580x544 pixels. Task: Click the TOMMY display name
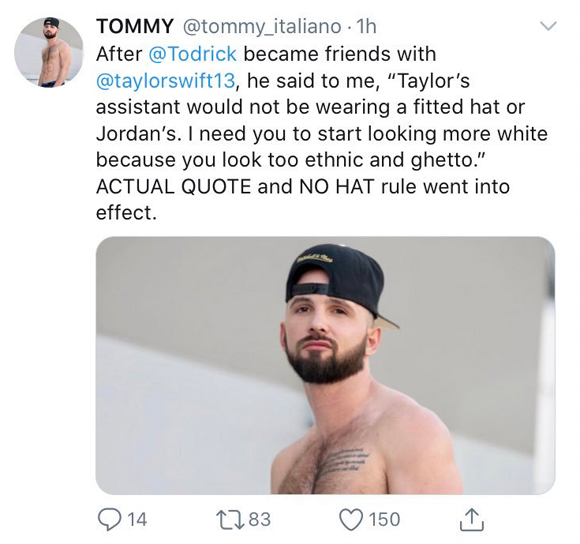[x=135, y=27]
